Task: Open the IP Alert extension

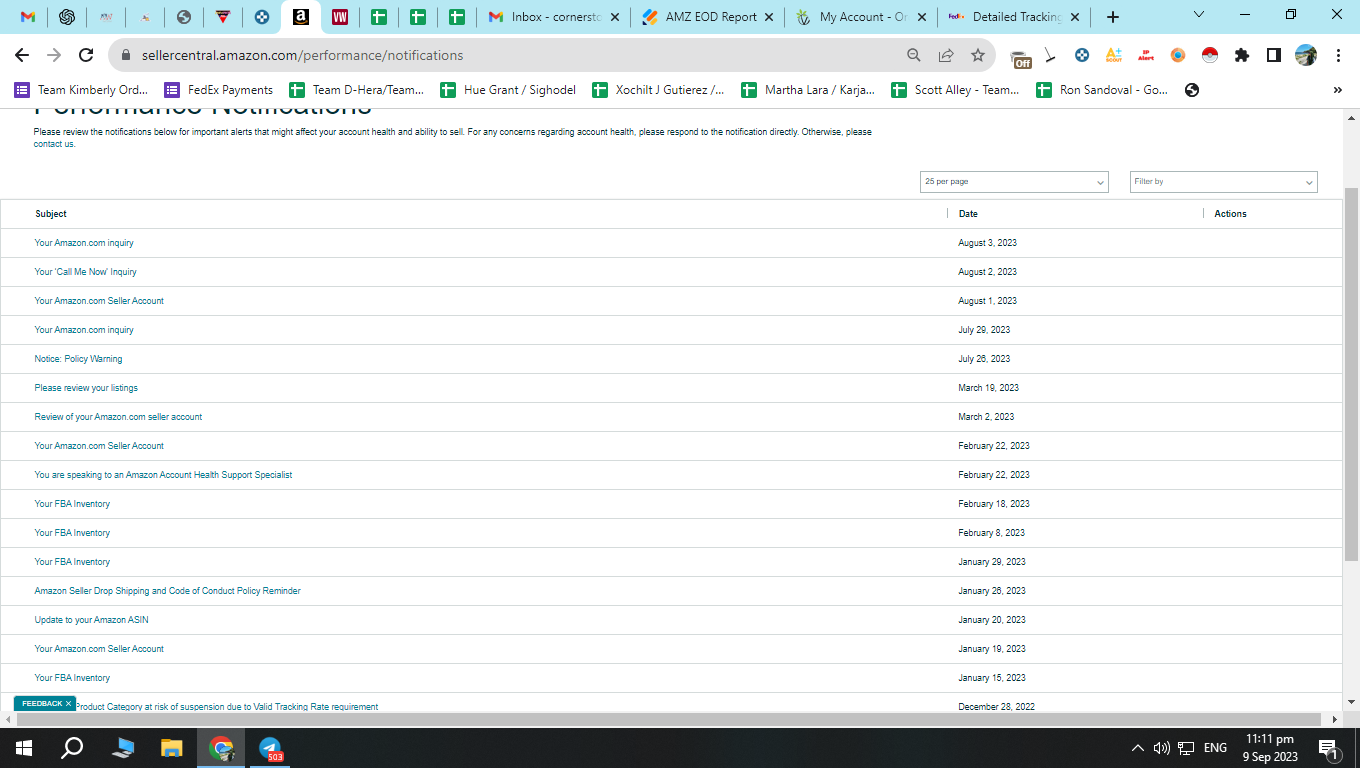Action: pyautogui.click(x=1146, y=55)
